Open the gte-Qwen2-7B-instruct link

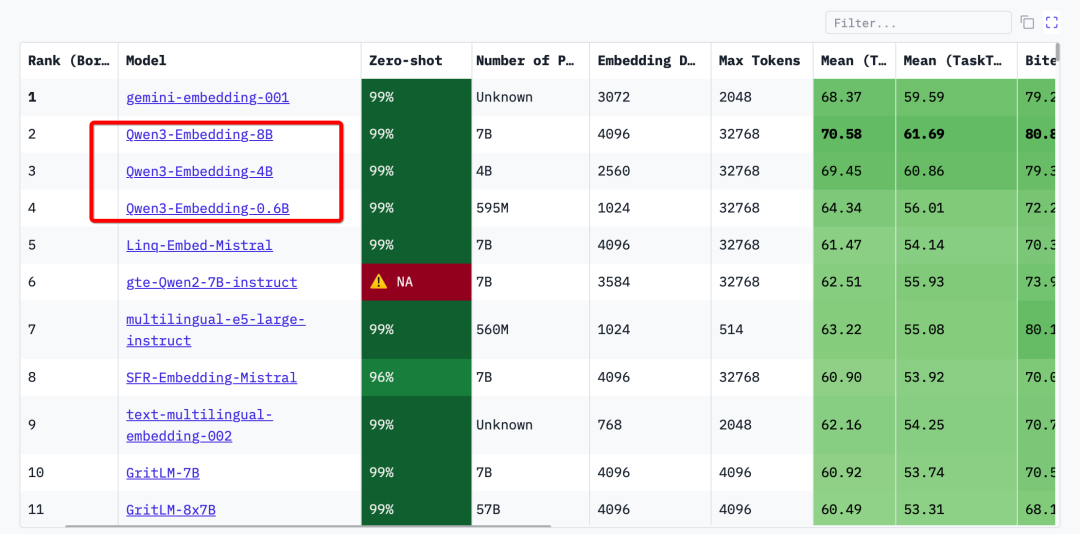coord(211,282)
